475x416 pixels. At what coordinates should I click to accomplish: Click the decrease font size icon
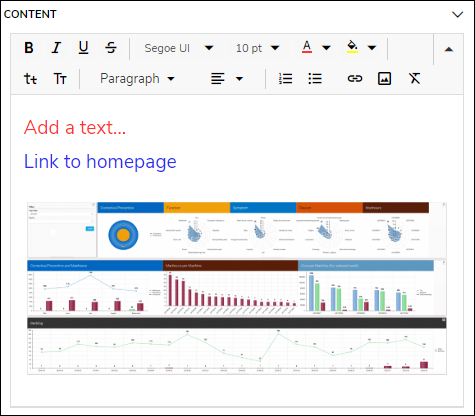click(30, 79)
